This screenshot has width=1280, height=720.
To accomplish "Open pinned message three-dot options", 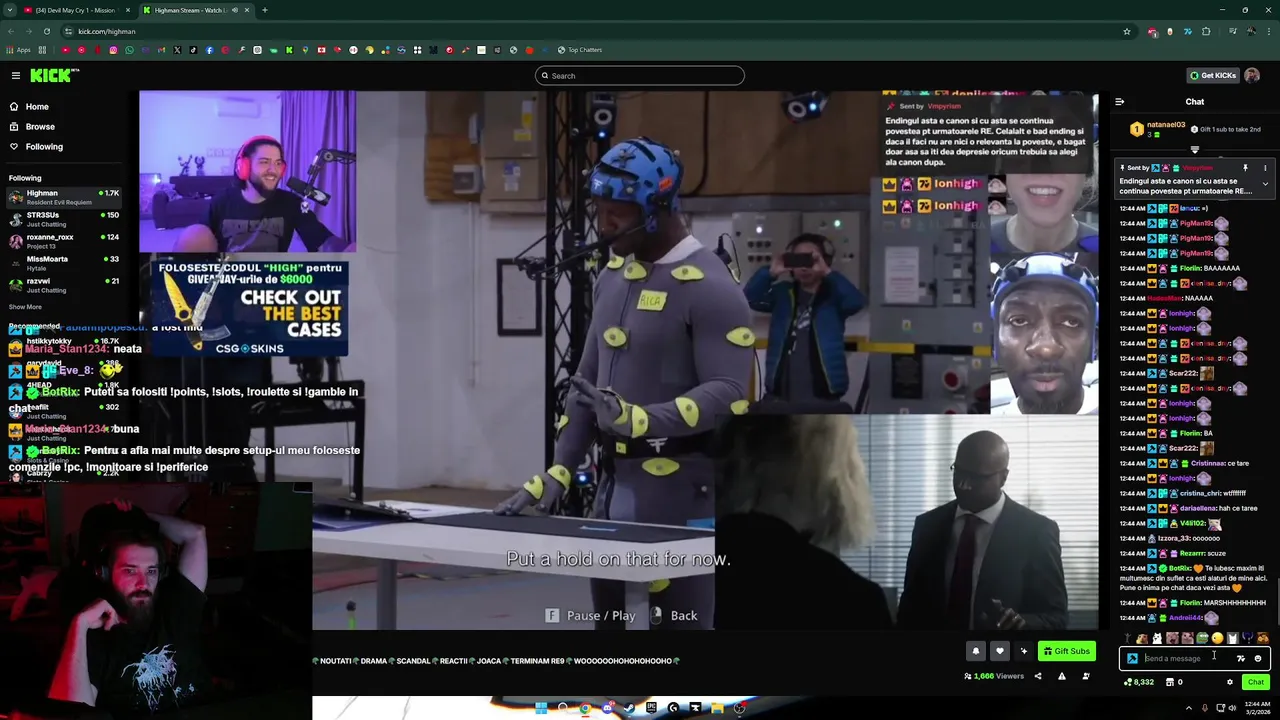I will [x=1264, y=168].
